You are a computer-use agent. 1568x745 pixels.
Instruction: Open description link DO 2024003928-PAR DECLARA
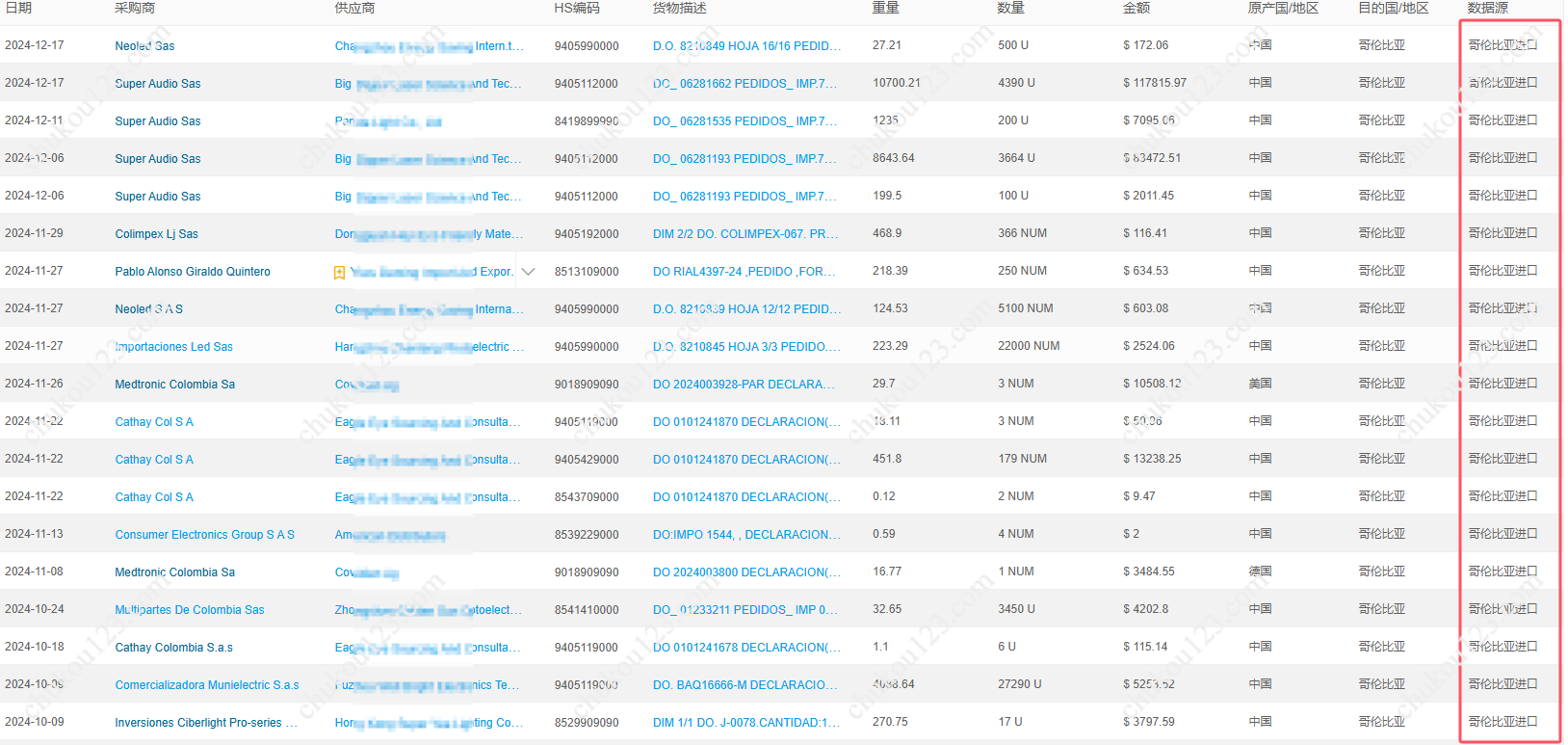point(744,385)
